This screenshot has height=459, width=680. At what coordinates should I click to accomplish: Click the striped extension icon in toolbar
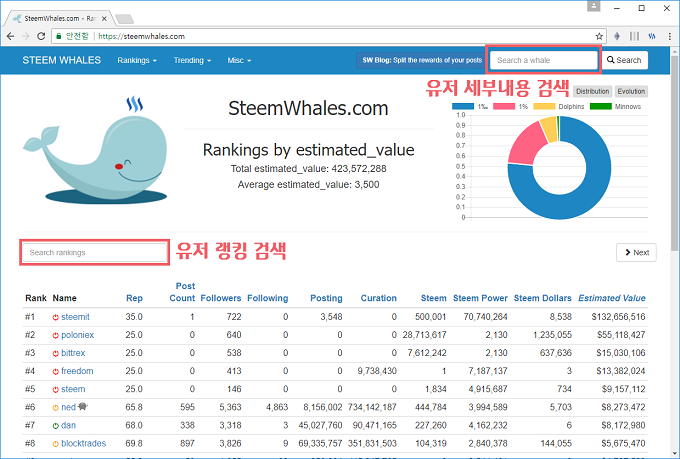coord(634,36)
